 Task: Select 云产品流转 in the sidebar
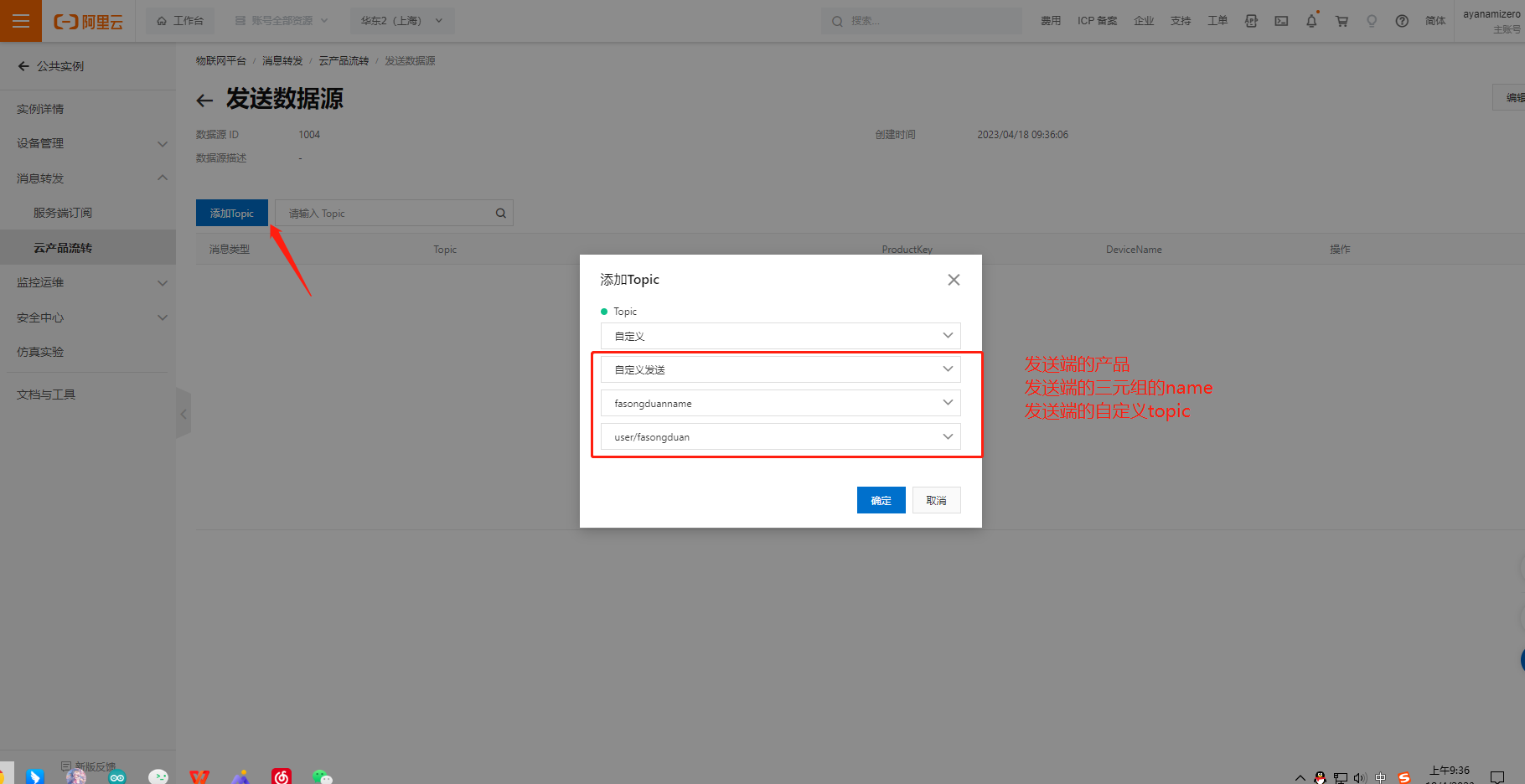(63, 248)
